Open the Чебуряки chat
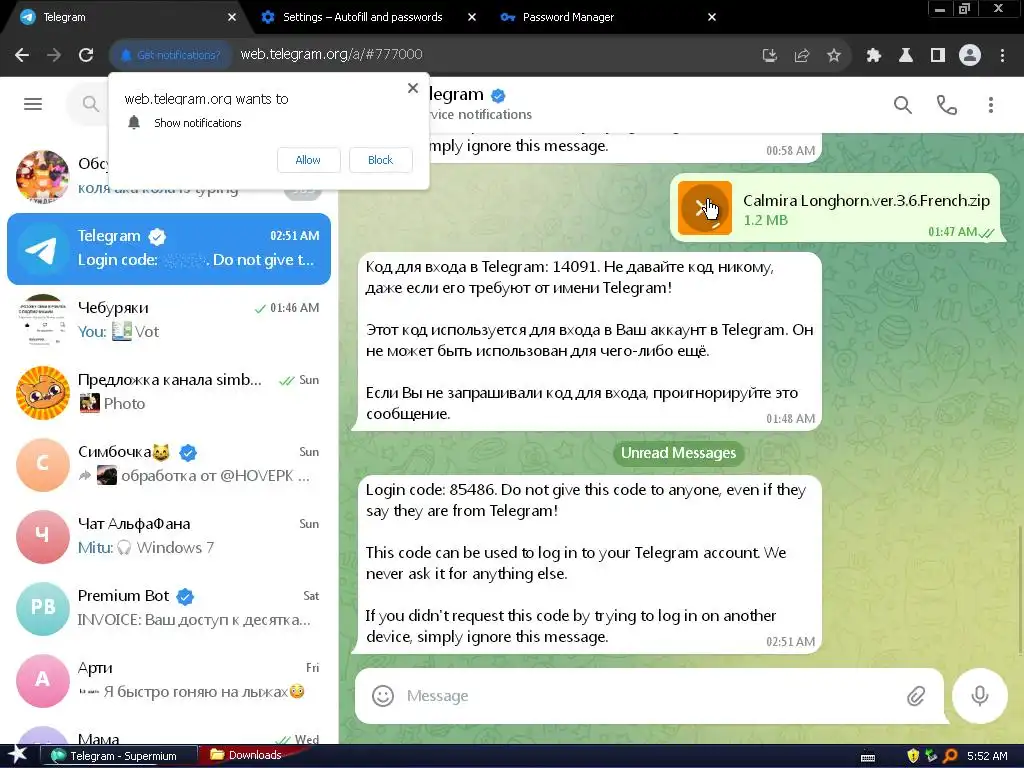This screenshot has height=768, width=1024. pos(168,320)
